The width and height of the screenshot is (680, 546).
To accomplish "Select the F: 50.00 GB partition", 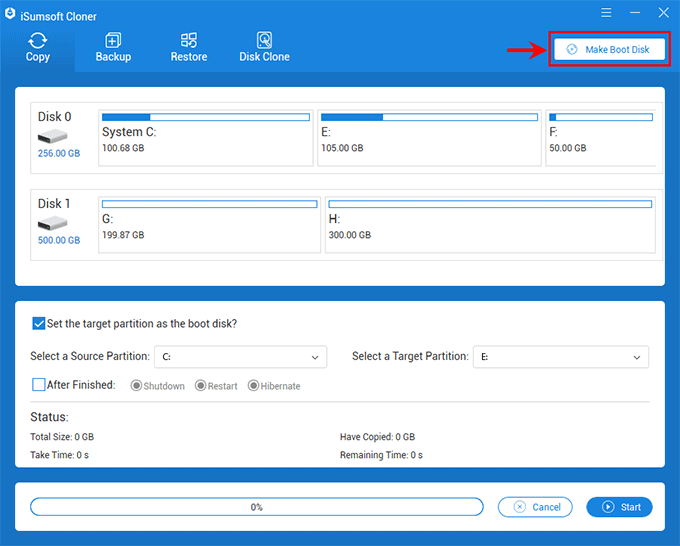I will (x=601, y=138).
